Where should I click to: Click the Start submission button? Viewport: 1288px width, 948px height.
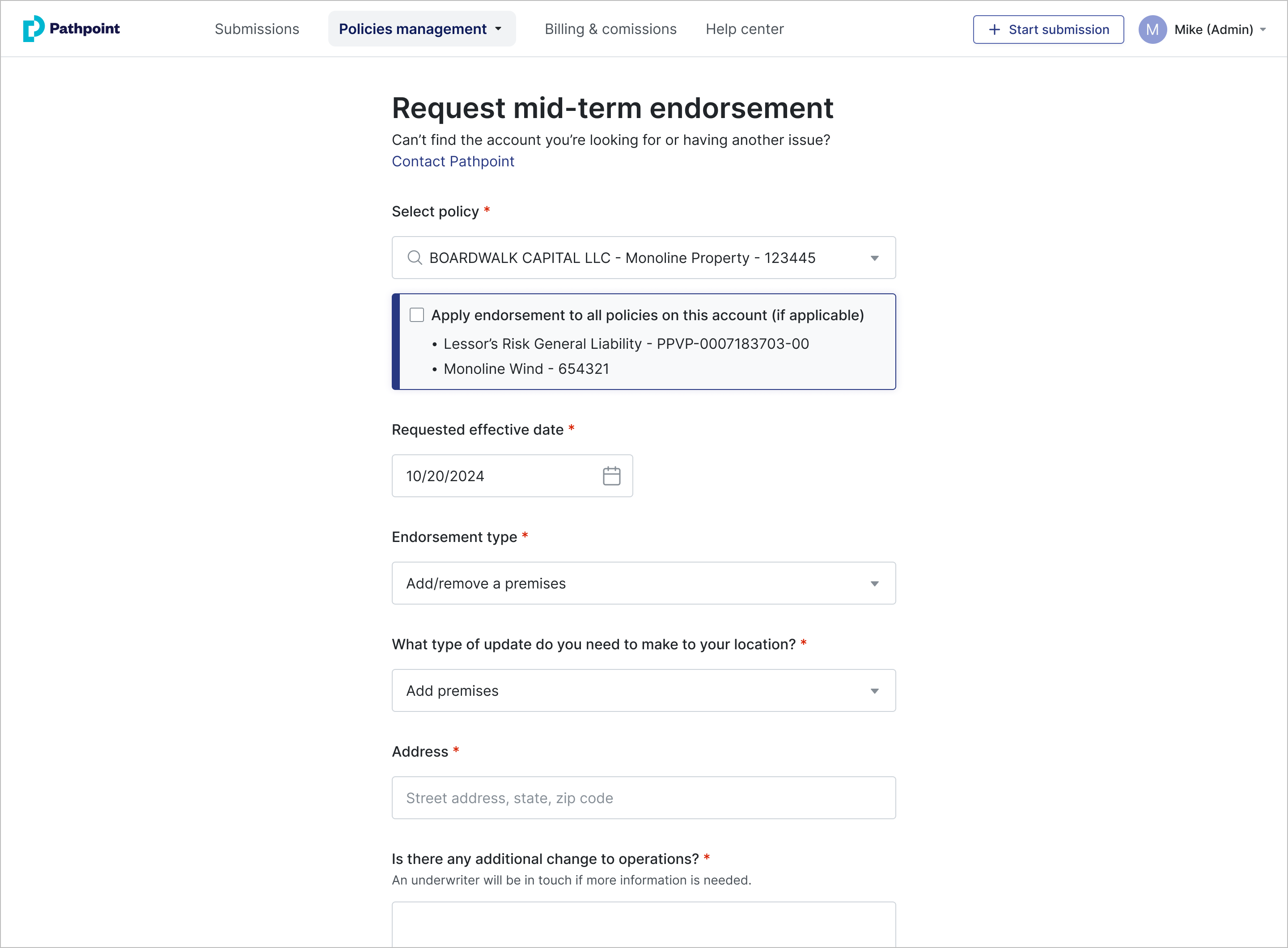tap(1048, 29)
